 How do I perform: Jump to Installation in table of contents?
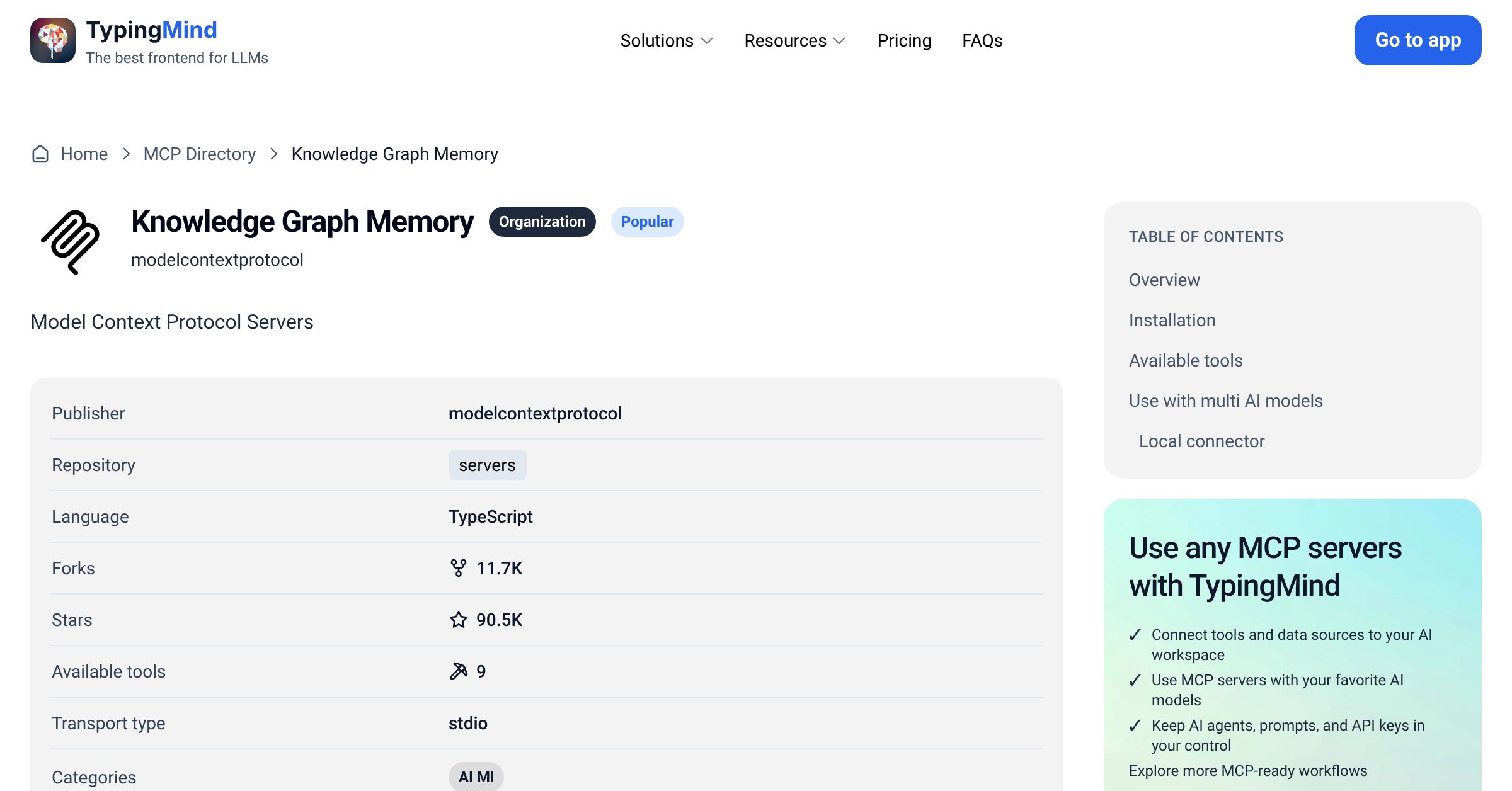pyautogui.click(x=1172, y=320)
